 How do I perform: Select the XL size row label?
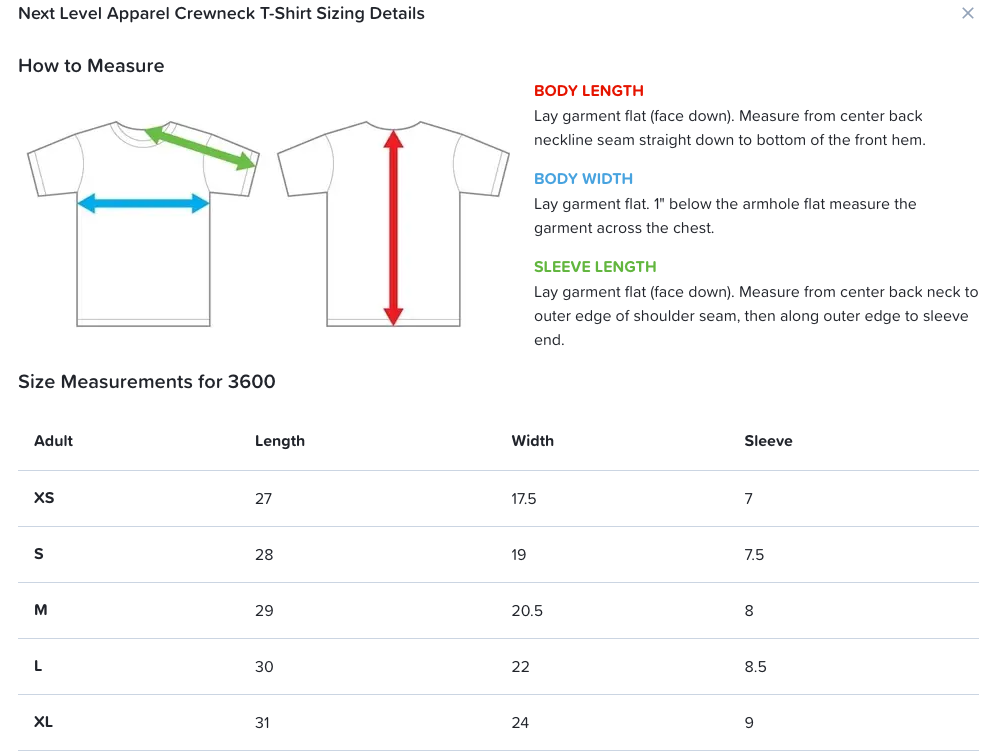point(43,722)
